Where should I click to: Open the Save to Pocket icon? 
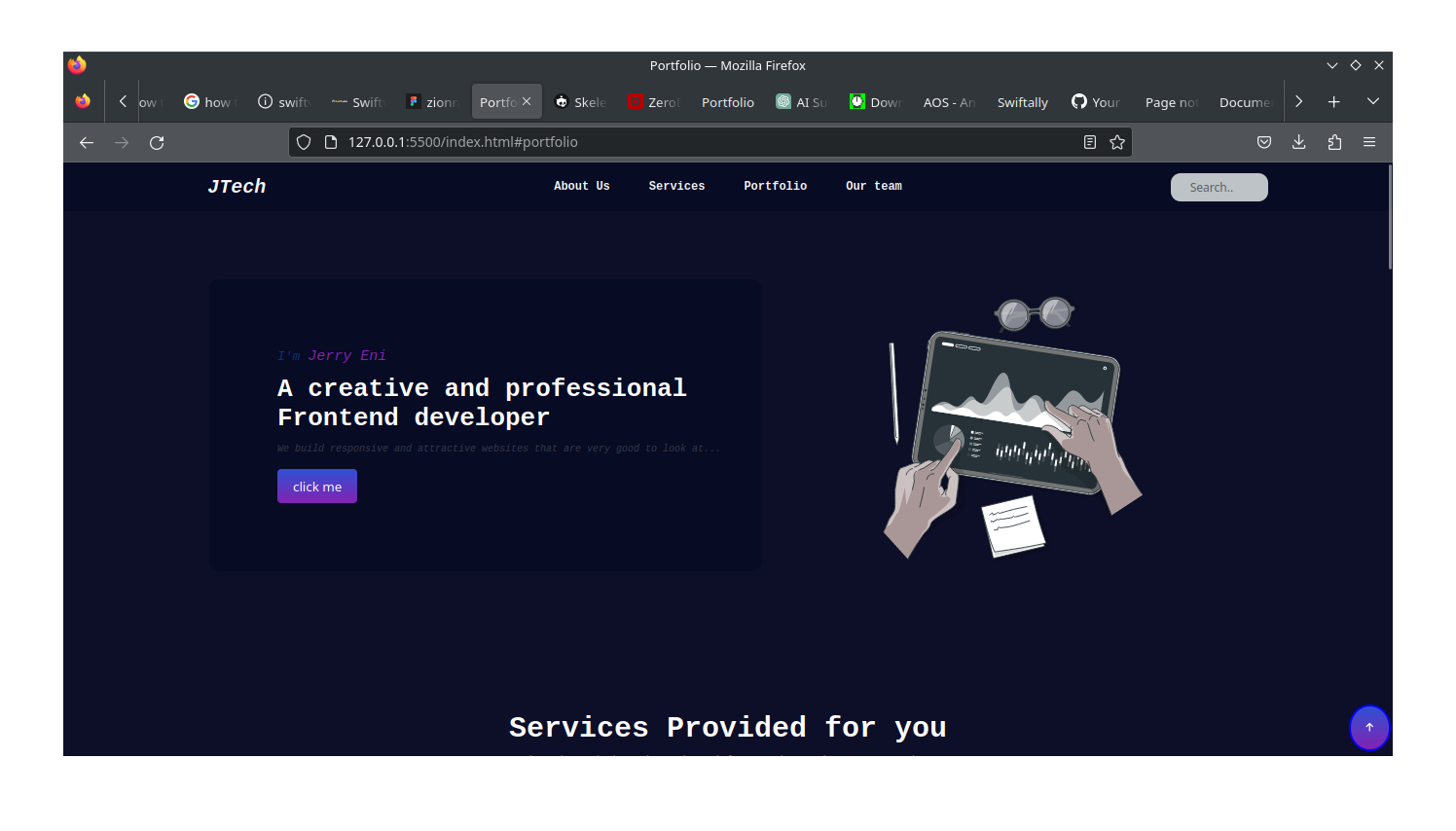point(1264,142)
